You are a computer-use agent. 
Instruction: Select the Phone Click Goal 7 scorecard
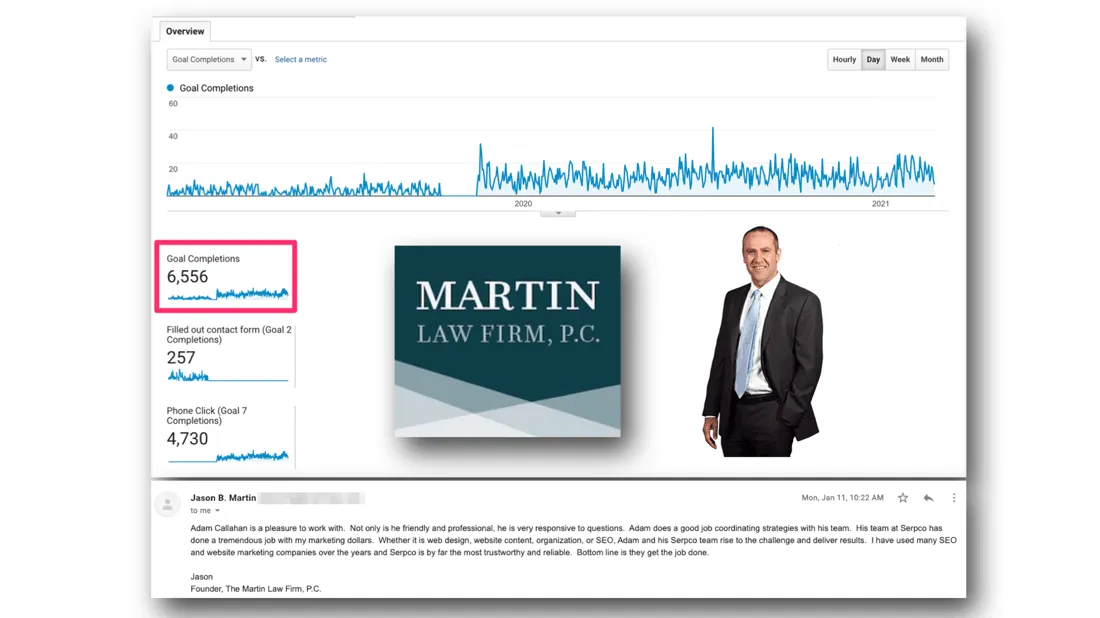(229, 436)
